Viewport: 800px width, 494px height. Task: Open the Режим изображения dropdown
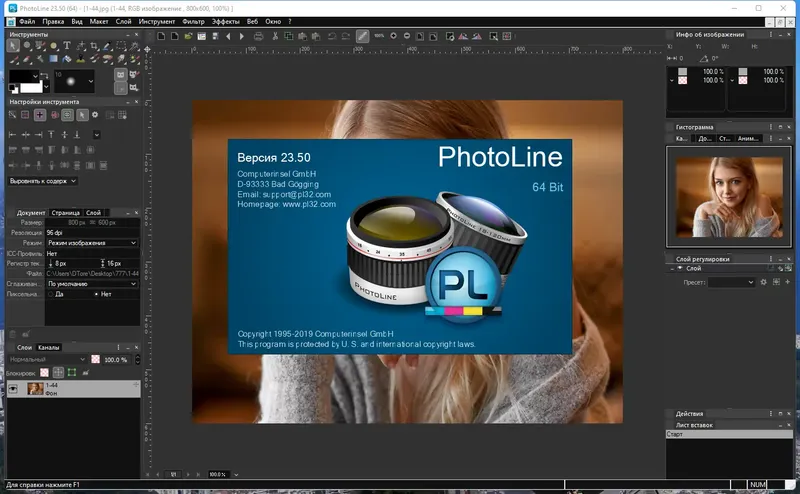point(92,242)
